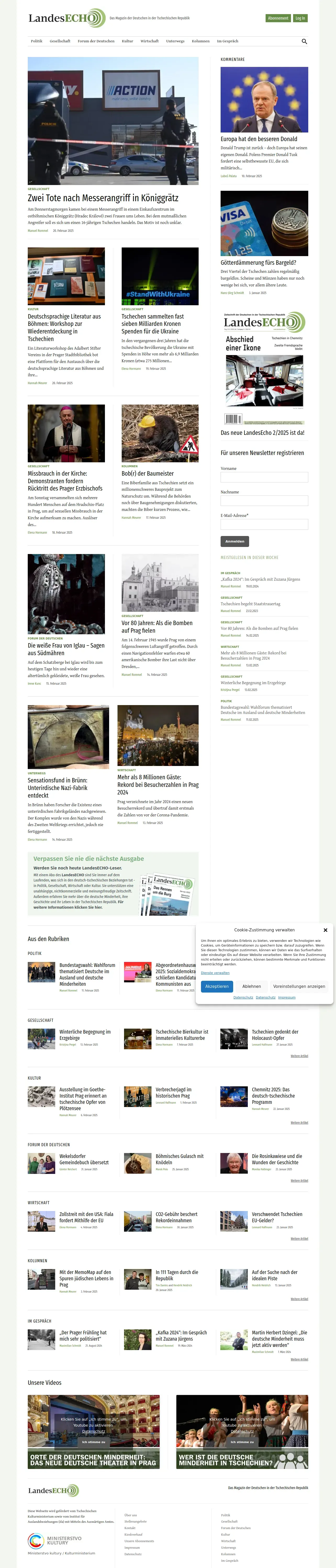Open Chemnitz 2025 deutsch-tschechische Programm article
336x1568 pixels.
pos(273,1096)
